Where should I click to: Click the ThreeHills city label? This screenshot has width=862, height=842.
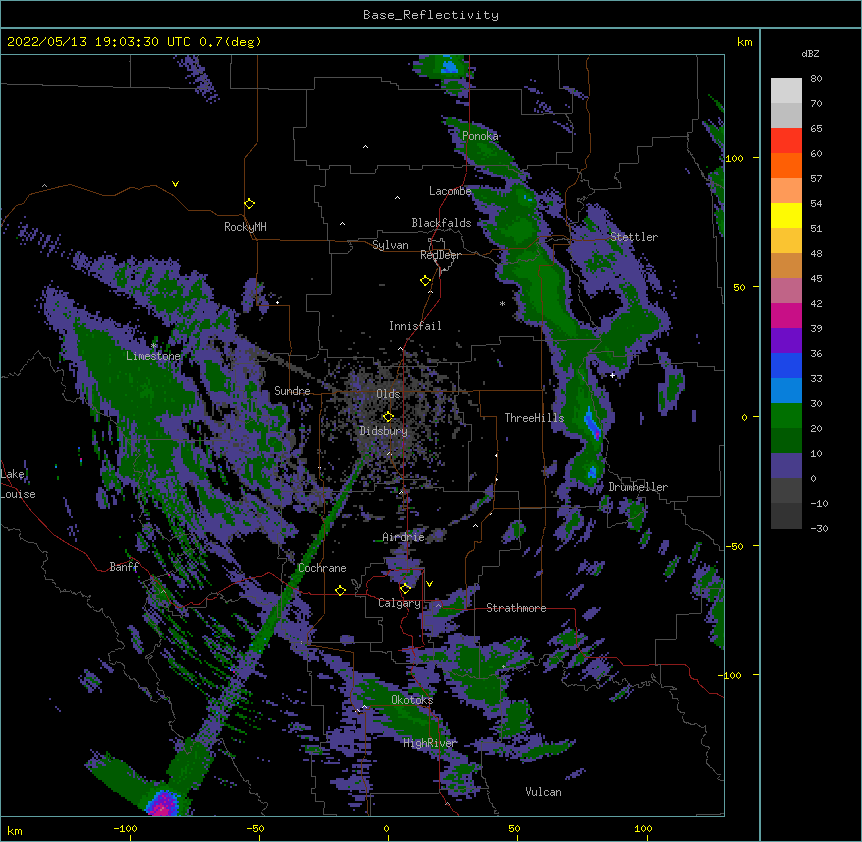point(534,418)
